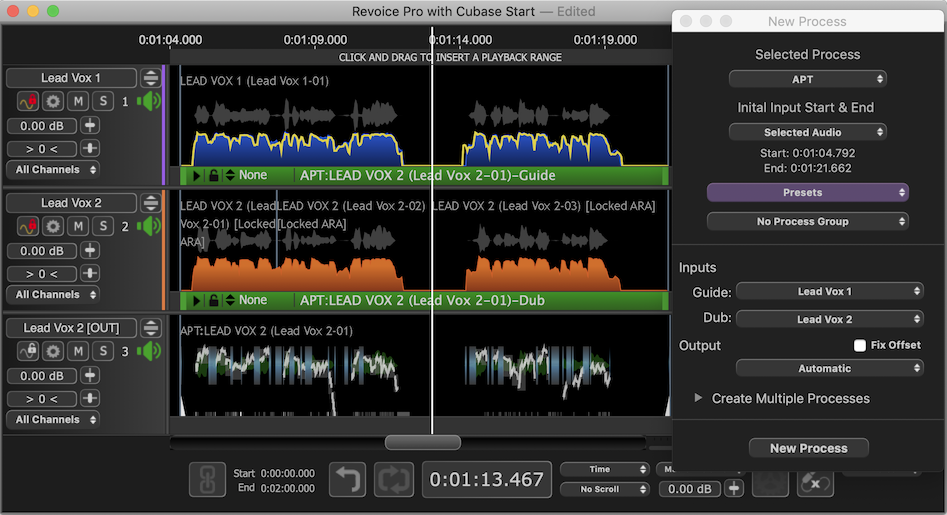Toggle loop playback in bottom transport
The image size is (947, 515).
click(393, 480)
